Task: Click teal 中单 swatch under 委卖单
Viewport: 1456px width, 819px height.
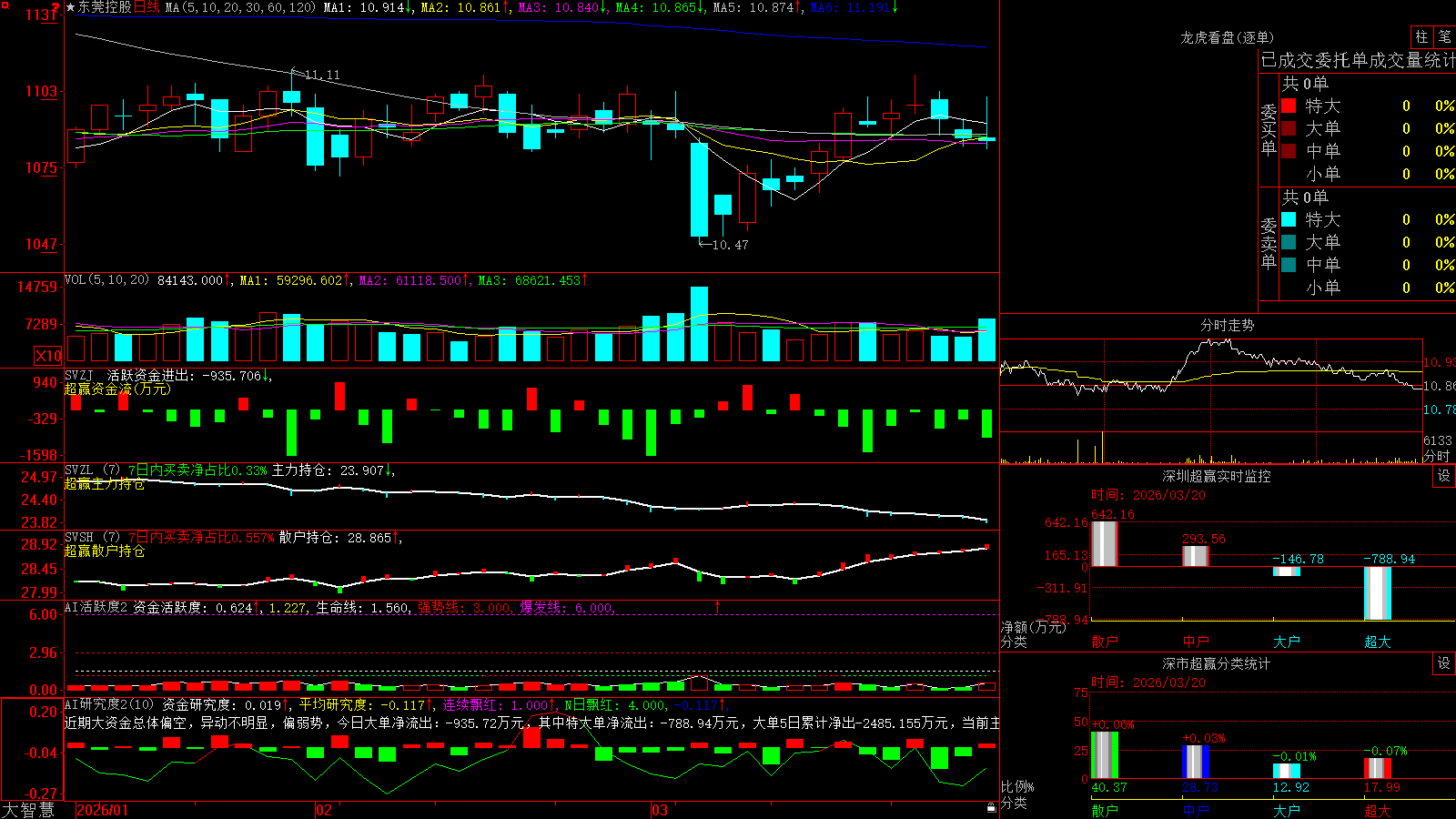Action: point(1289,265)
